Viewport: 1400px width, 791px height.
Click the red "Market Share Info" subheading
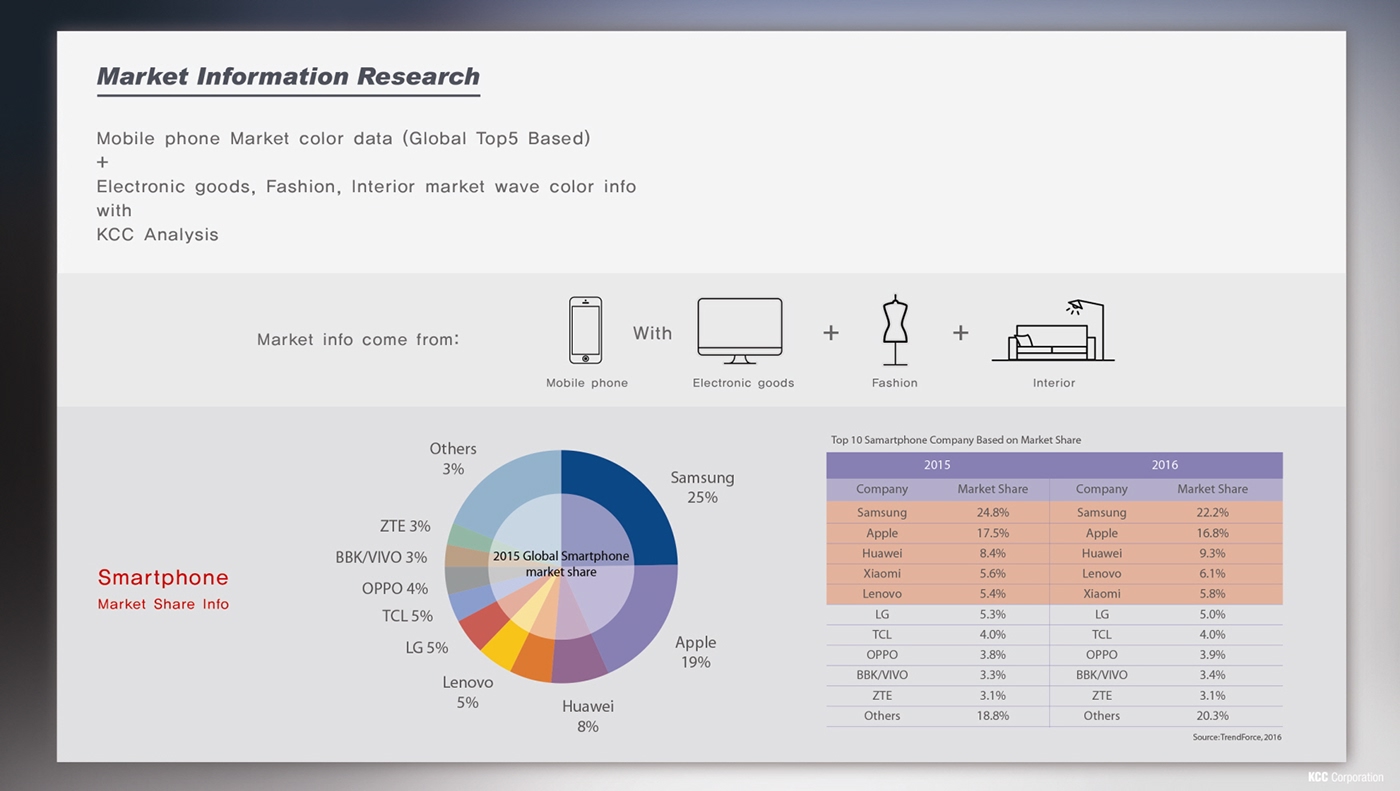pos(163,604)
